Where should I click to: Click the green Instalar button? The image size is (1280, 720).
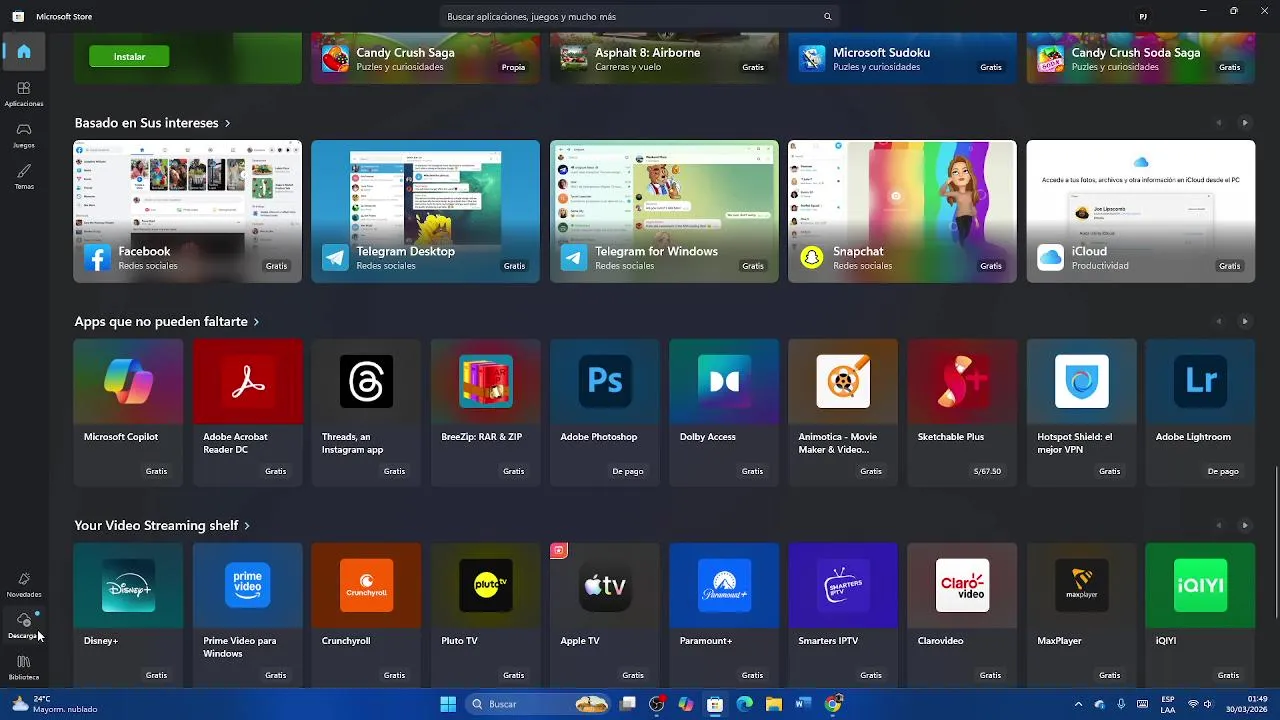129,57
